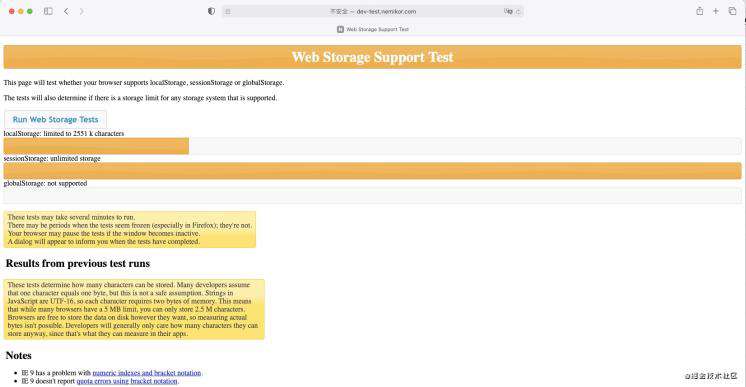The width and height of the screenshot is (746, 387).
Task: Click the yellow minimize window button
Action: (20, 11)
